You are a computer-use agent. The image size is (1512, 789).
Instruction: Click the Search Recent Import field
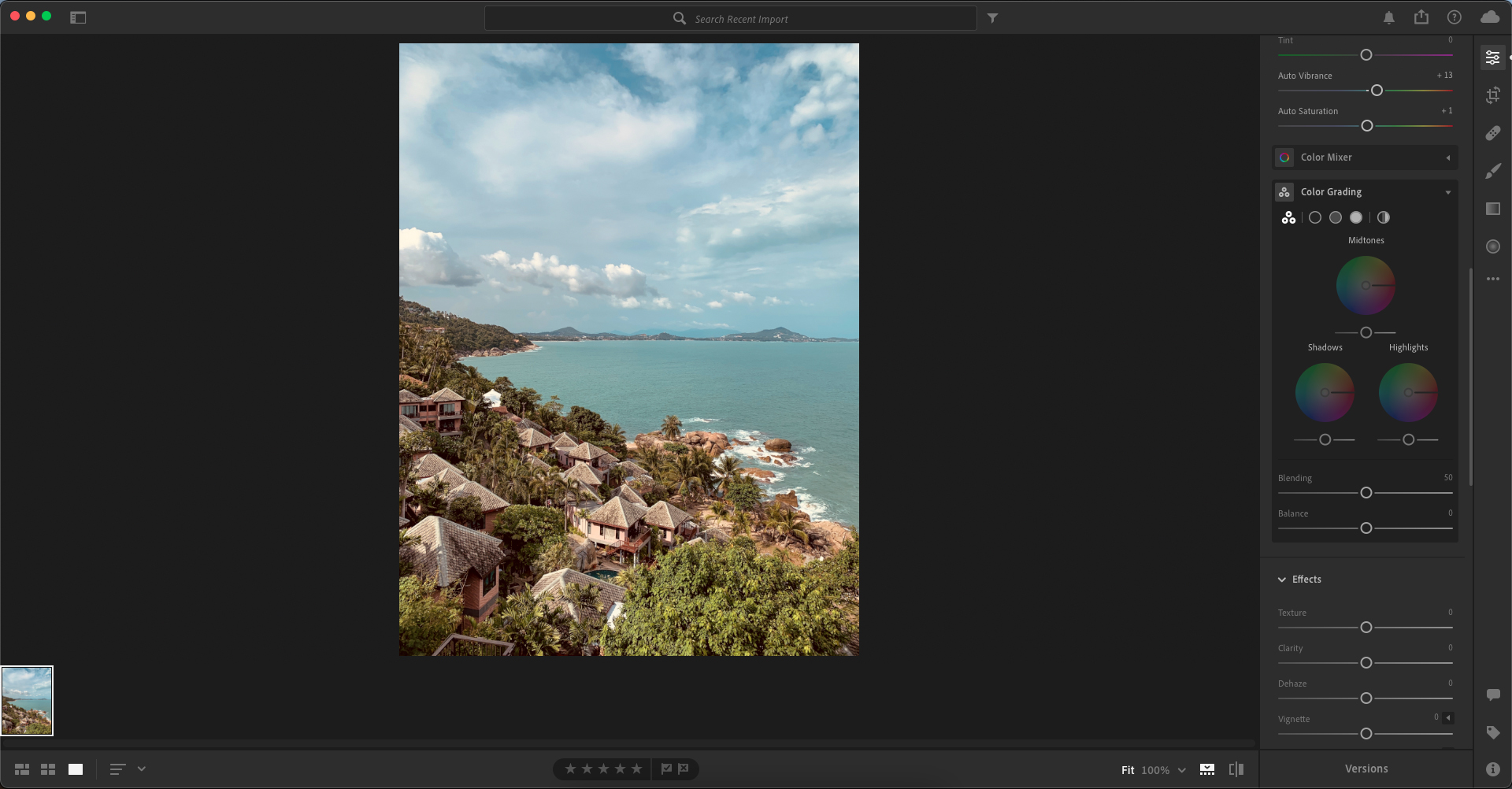[730, 18]
